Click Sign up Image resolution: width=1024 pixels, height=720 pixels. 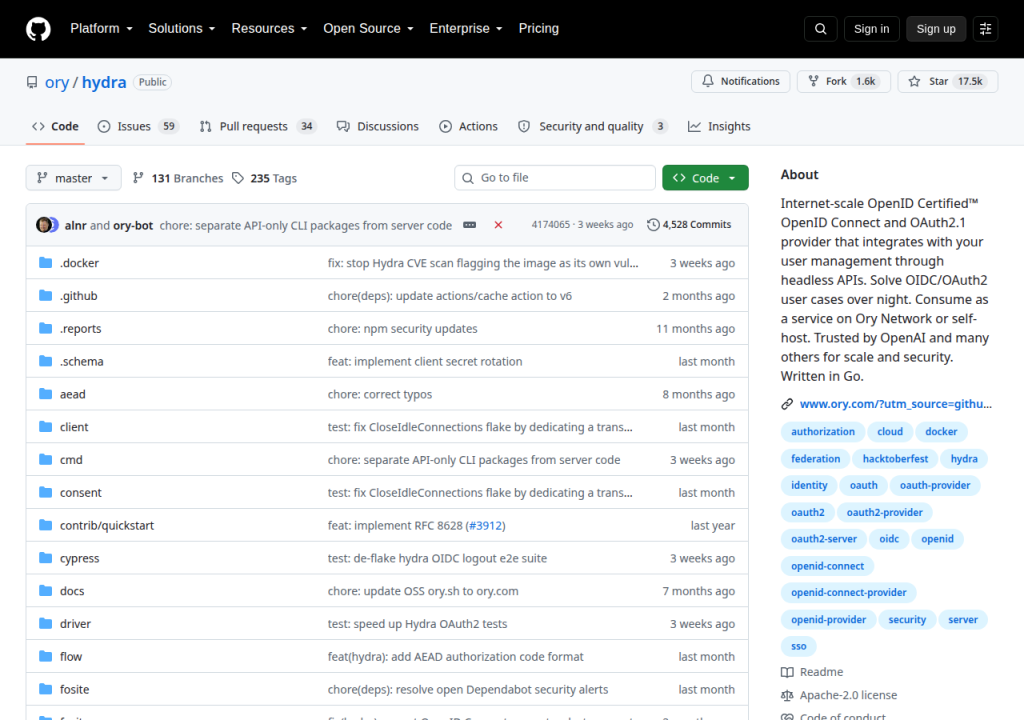[x=936, y=29]
